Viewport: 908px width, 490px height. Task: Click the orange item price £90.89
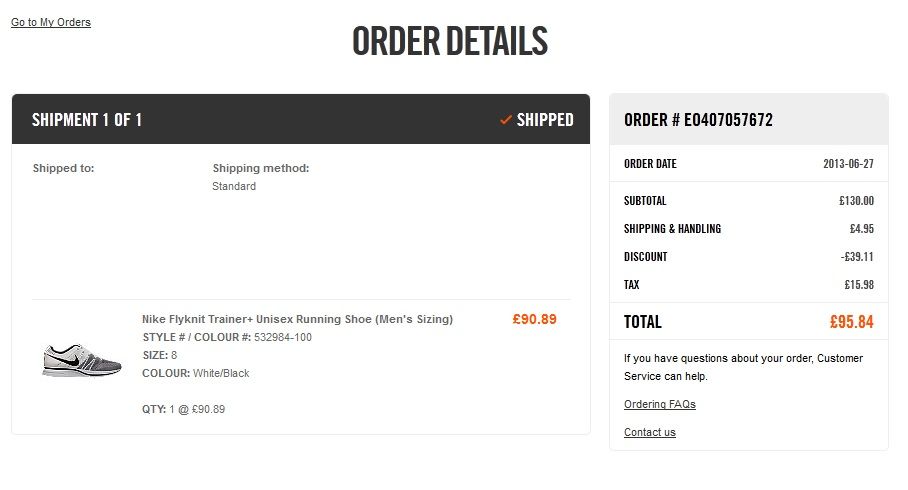point(534,320)
